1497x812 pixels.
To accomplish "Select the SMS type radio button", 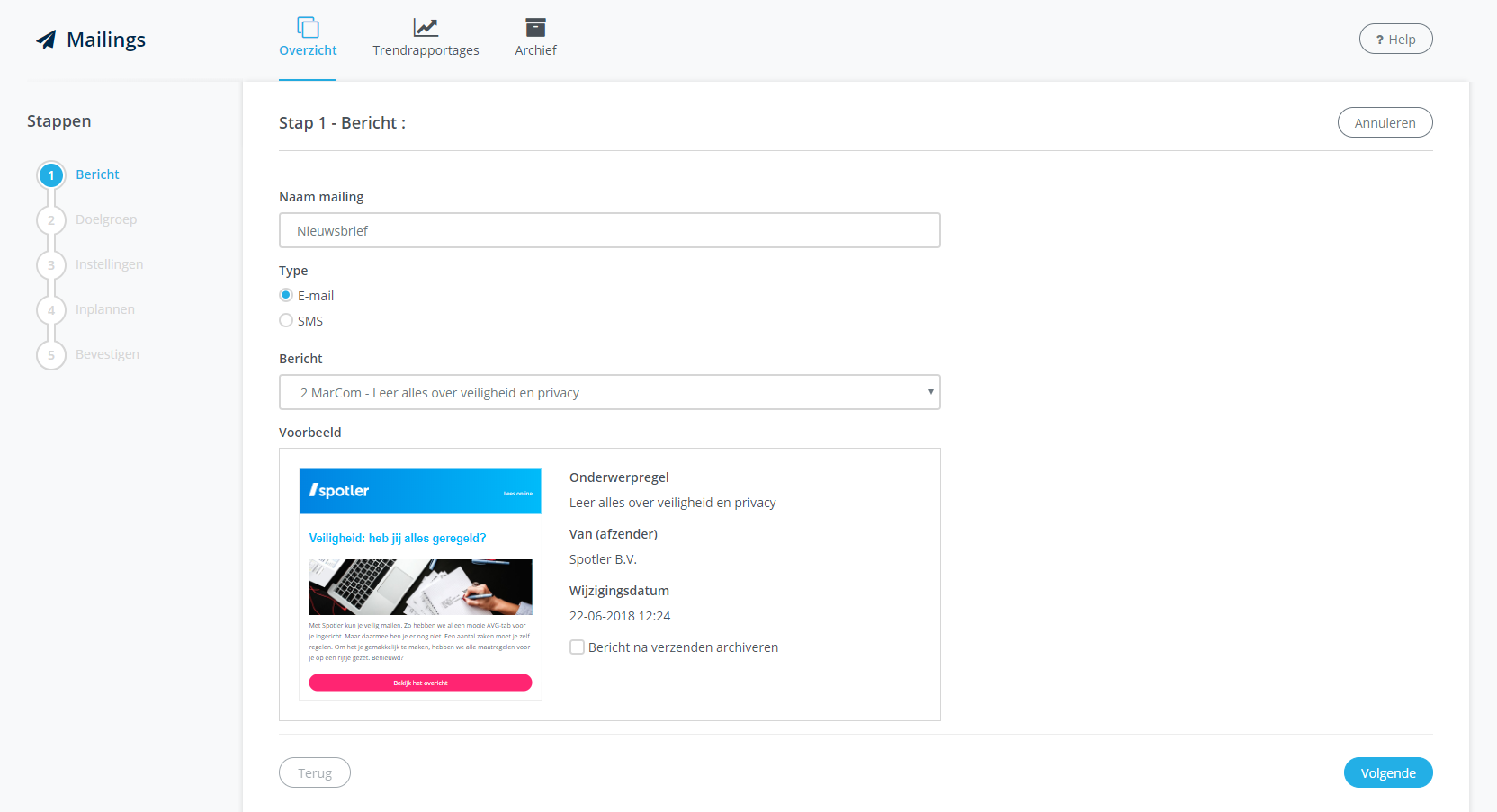I will (x=286, y=320).
